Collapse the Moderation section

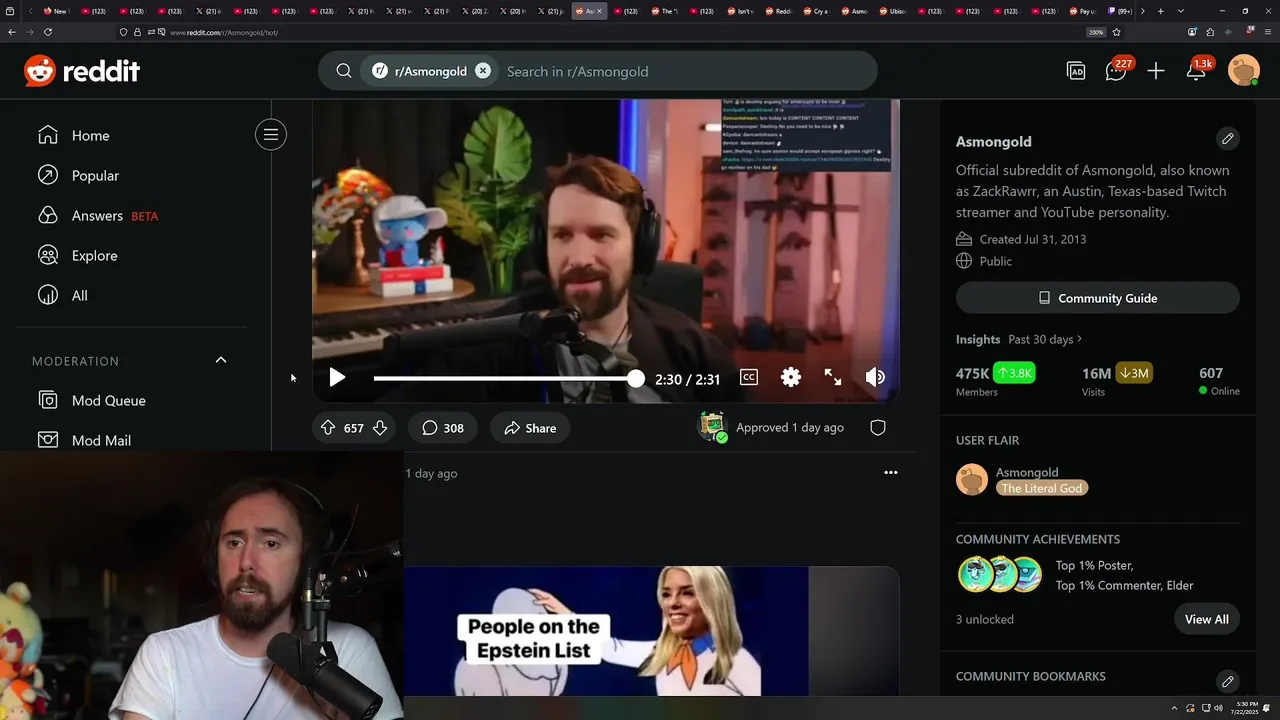coord(221,360)
